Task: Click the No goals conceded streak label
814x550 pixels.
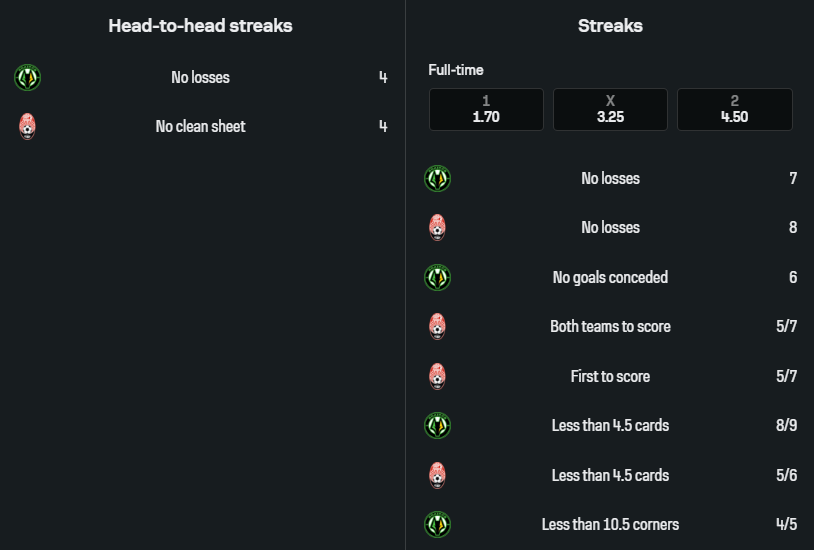Action: click(x=610, y=278)
